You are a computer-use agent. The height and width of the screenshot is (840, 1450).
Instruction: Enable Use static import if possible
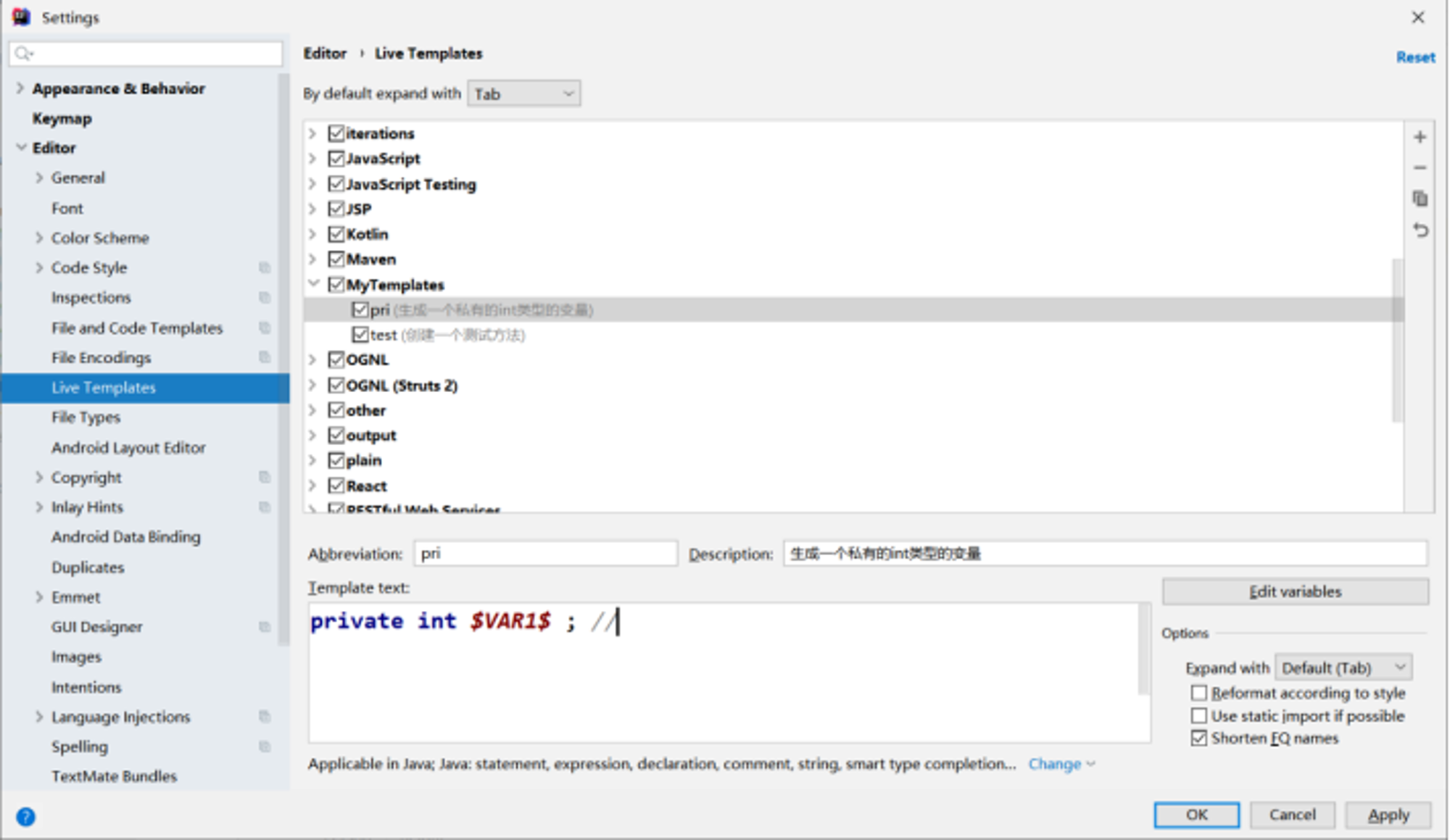click(x=1199, y=716)
